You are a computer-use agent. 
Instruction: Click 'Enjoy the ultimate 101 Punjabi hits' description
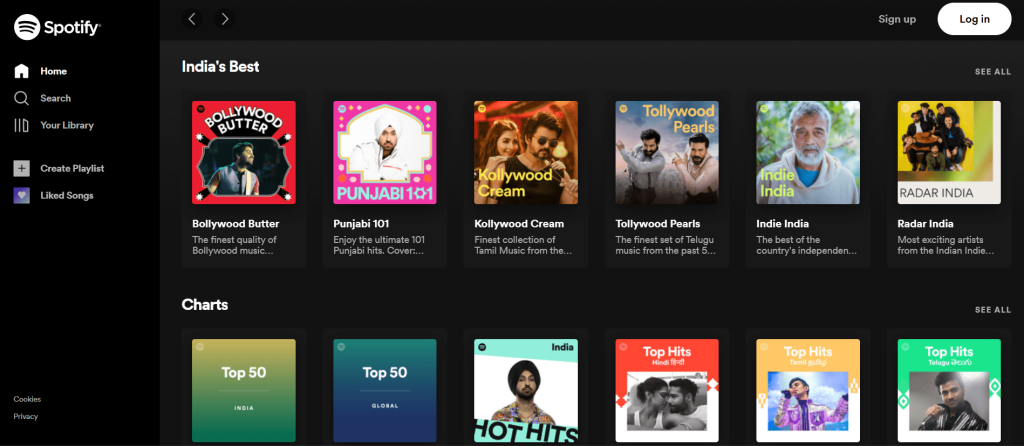pyautogui.click(x=378, y=245)
